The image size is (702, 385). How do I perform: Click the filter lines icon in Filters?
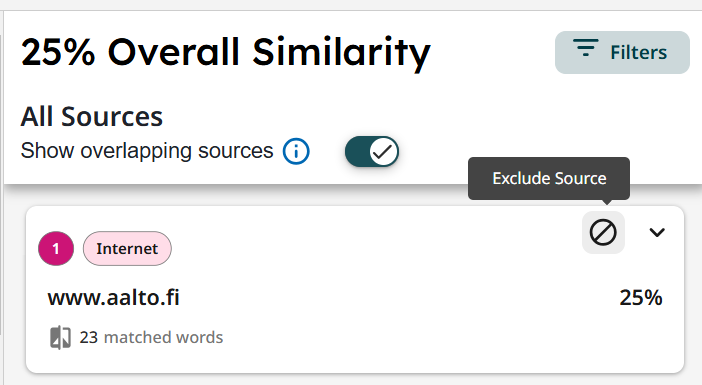coord(585,48)
